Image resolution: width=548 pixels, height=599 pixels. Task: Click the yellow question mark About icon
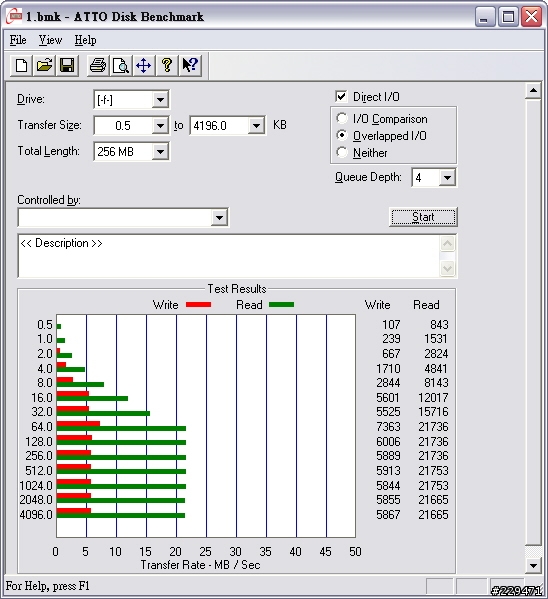167,65
